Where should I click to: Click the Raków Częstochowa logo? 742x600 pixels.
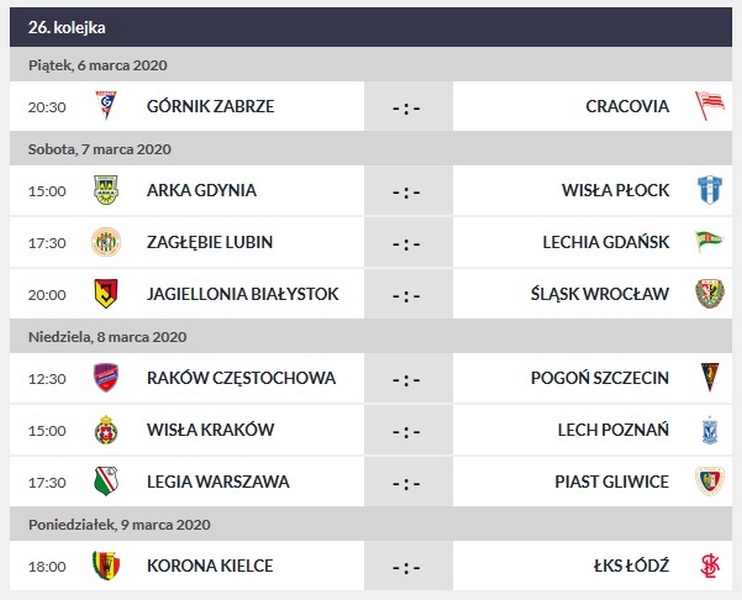click(106, 378)
